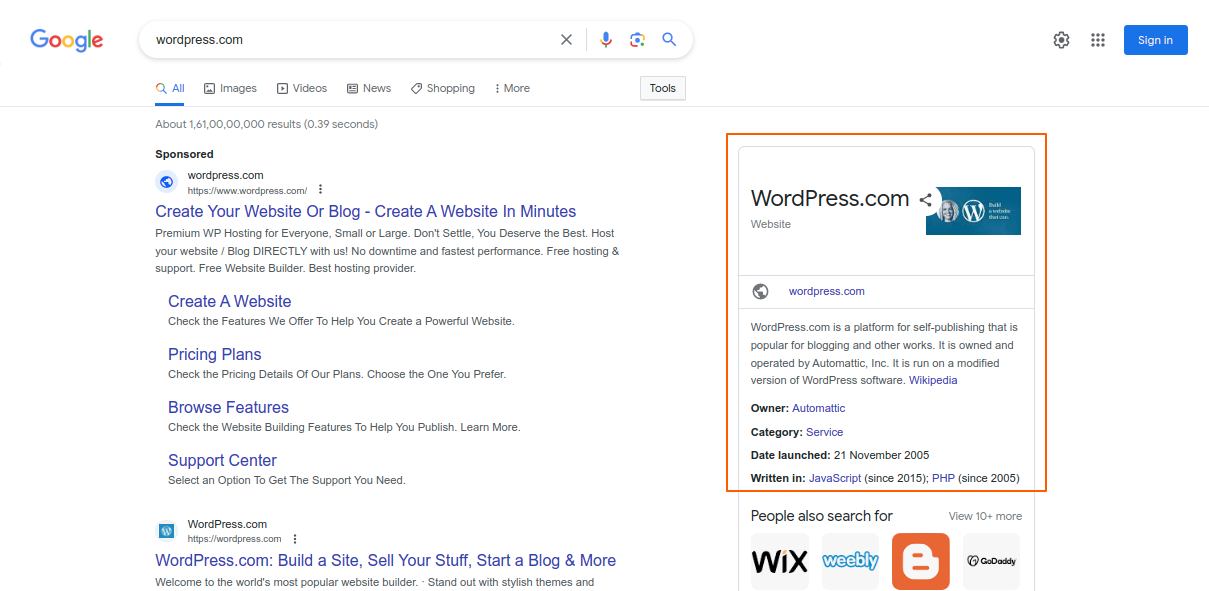Open options menu for WordPress.com organic result
This screenshot has height=591, width=1209.
coord(295,539)
